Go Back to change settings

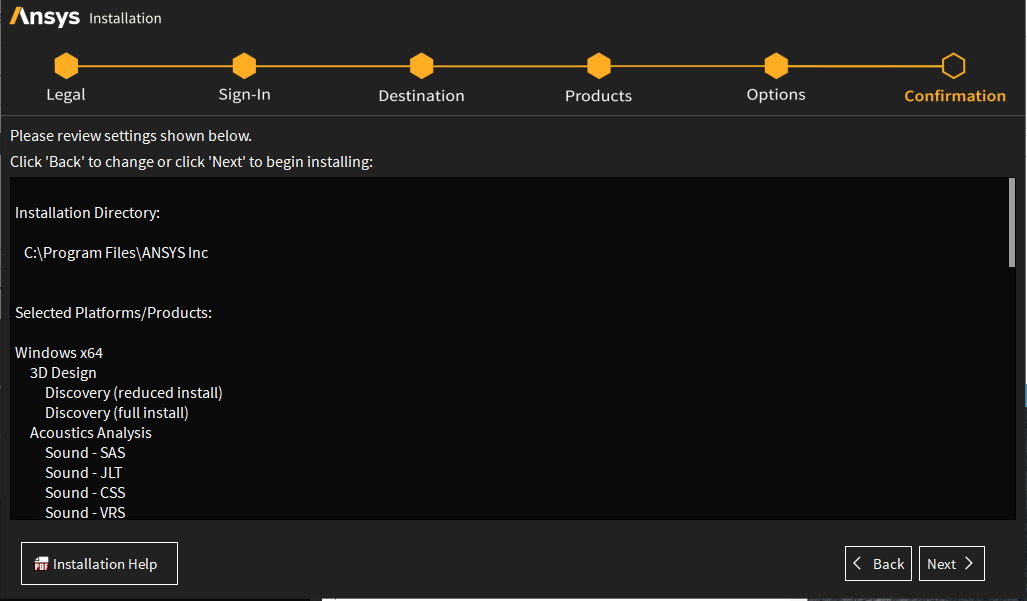coord(878,564)
